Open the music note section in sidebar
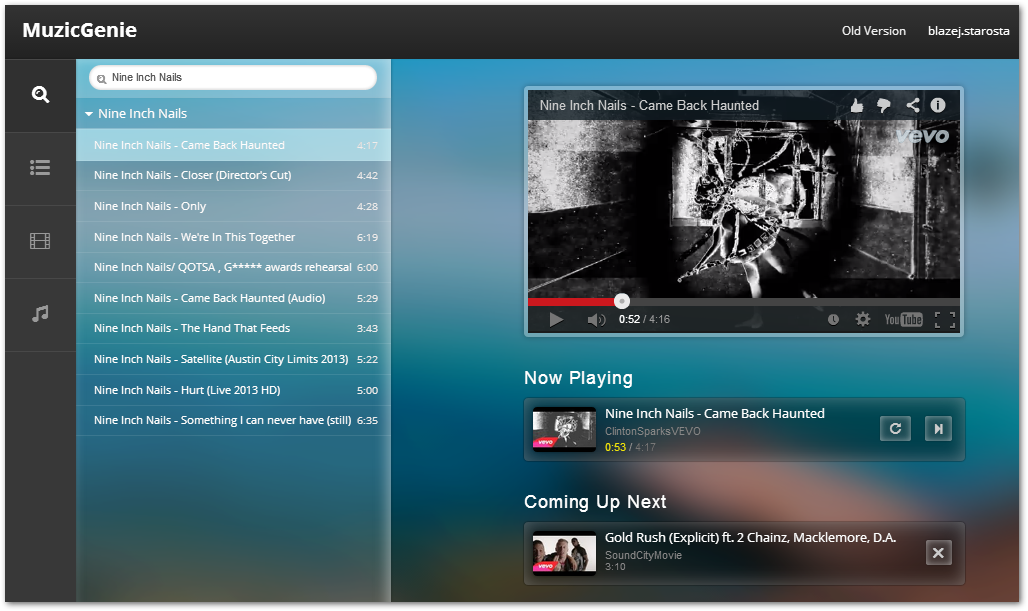Image resolution: width=1028 pixels, height=611 pixels. pyautogui.click(x=41, y=314)
